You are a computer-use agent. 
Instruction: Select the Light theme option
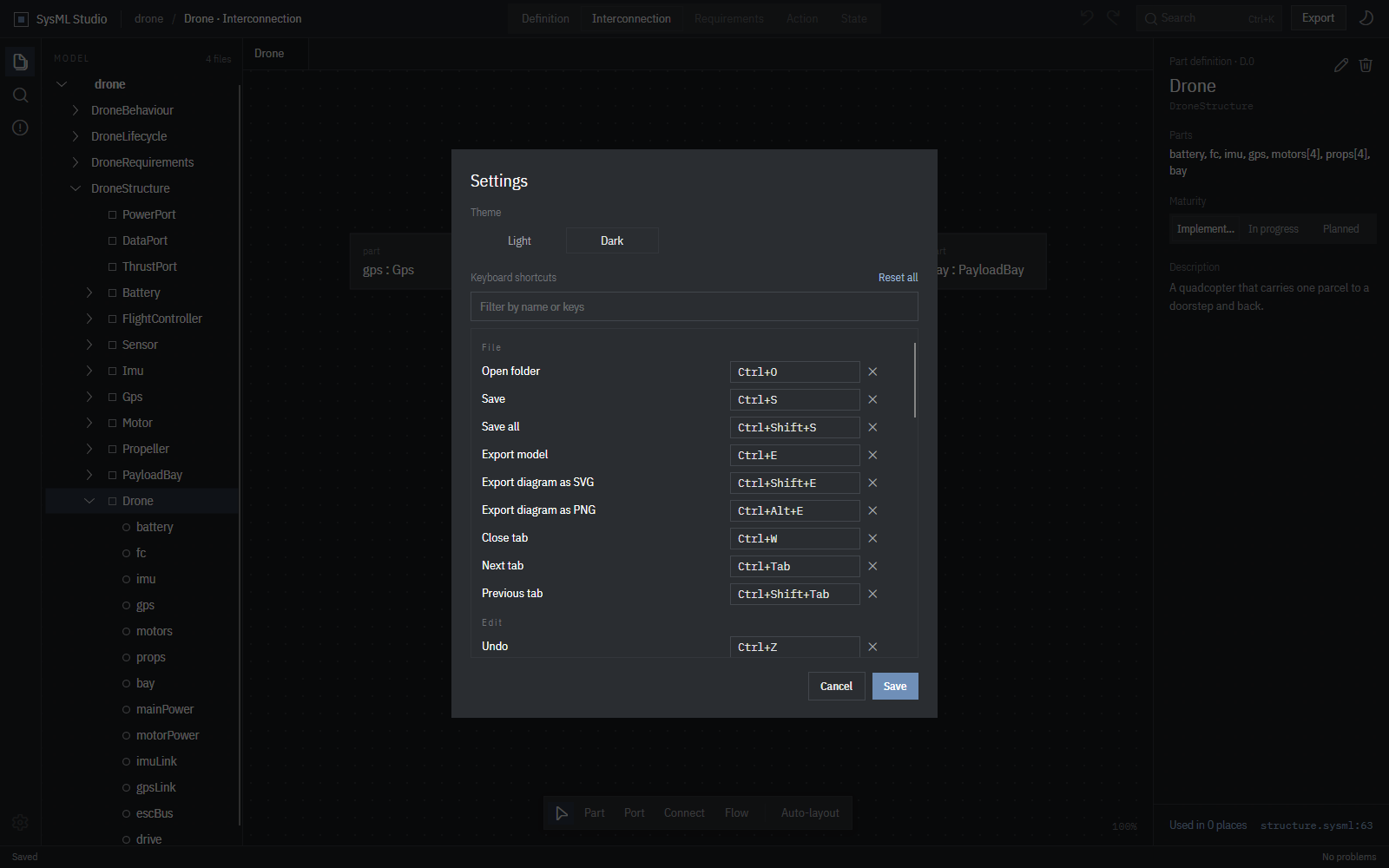(519, 240)
